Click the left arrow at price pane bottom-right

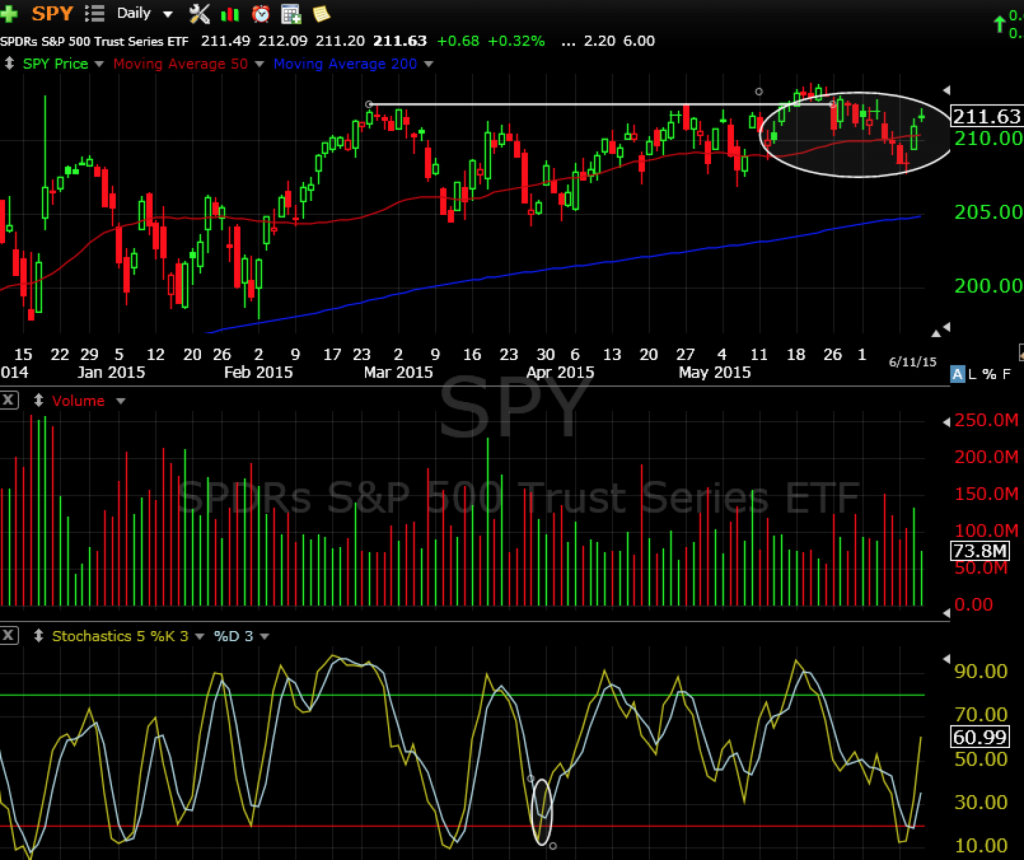(x=946, y=326)
